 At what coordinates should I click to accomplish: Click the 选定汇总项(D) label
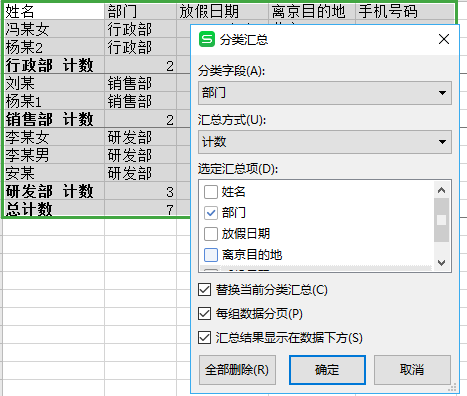pyautogui.click(x=238, y=169)
